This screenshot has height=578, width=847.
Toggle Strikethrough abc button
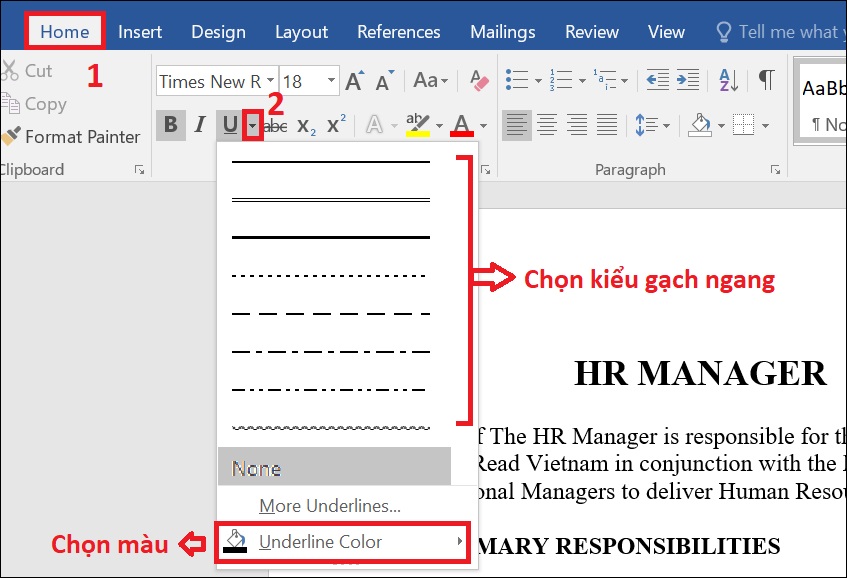click(276, 126)
